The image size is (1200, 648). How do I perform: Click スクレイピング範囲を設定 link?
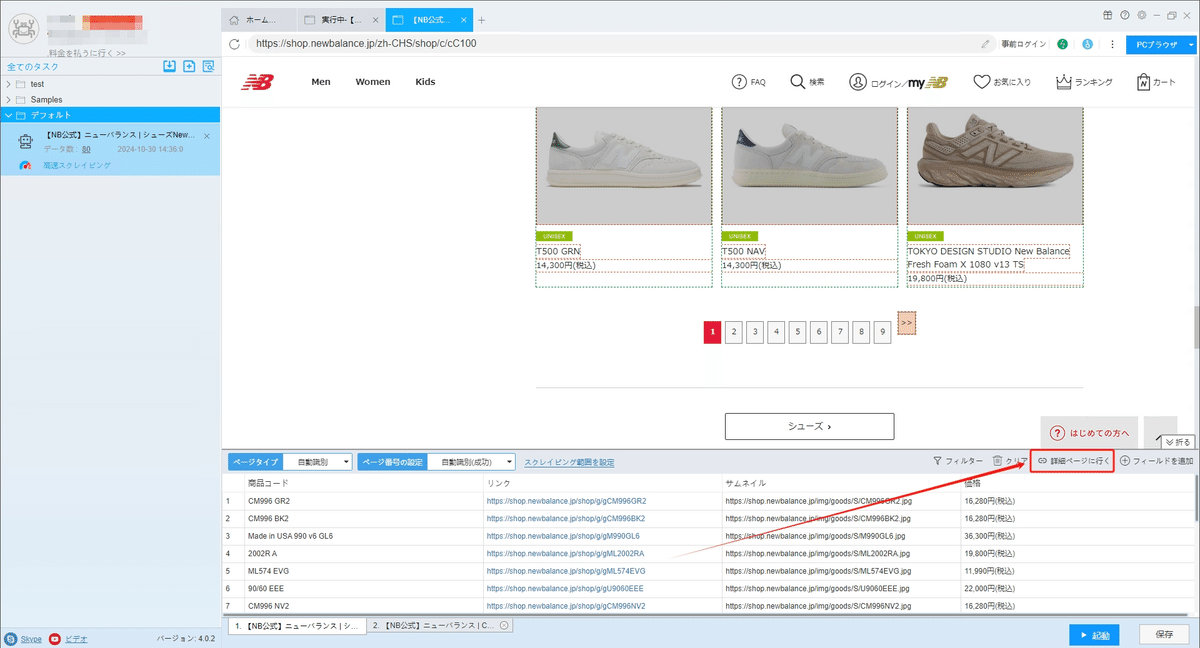[x=569, y=462]
